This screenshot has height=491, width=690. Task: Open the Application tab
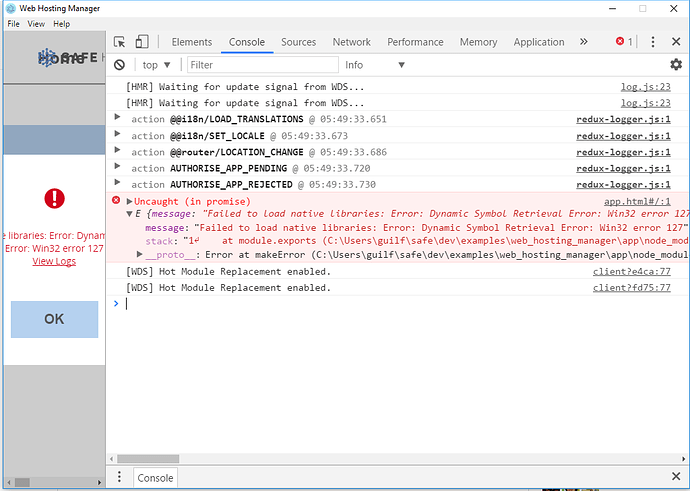539,42
